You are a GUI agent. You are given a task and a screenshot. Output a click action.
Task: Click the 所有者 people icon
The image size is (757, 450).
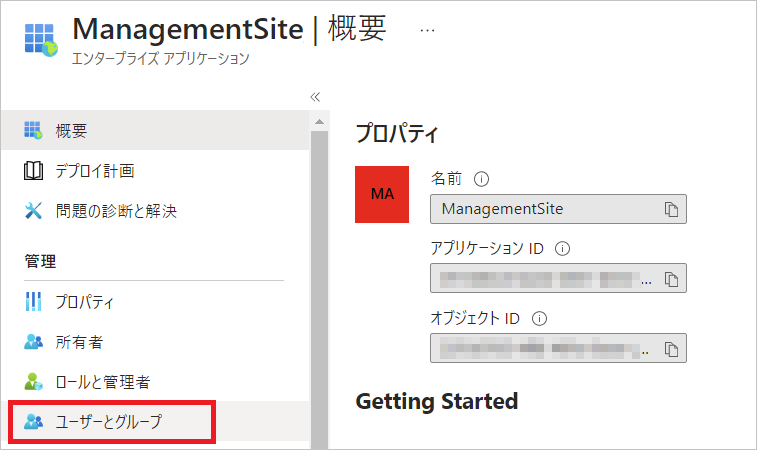[33, 342]
